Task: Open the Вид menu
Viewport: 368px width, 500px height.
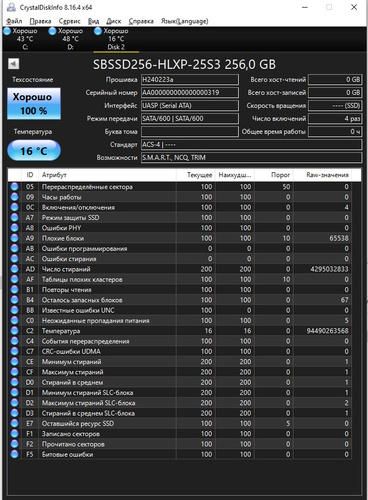Action: coord(93,21)
